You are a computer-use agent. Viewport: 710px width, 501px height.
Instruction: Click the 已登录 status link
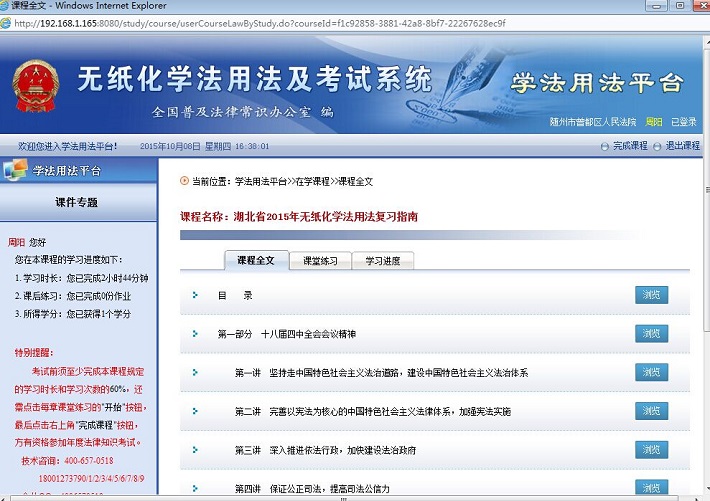(684, 122)
